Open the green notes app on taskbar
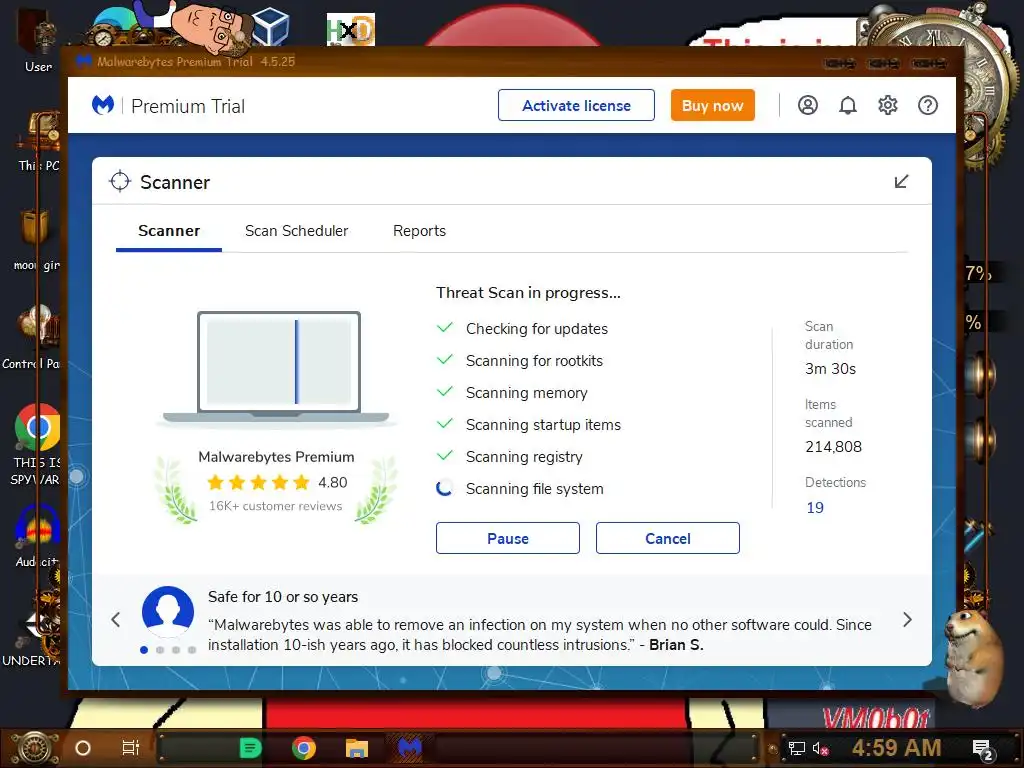1024x768 pixels. click(x=249, y=748)
